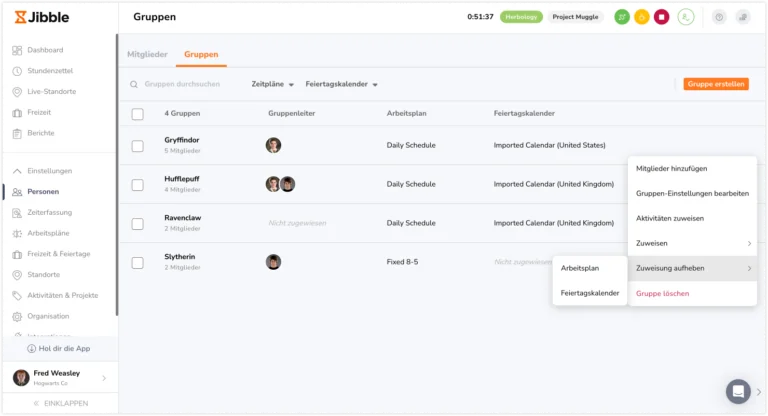Click the Freizeit suitcase icon
768x416 pixels.
pos(17,113)
